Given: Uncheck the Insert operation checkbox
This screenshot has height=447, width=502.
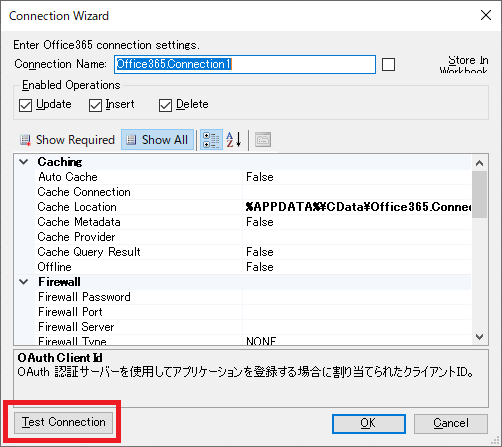Looking at the screenshot, I should pos(95,105).
